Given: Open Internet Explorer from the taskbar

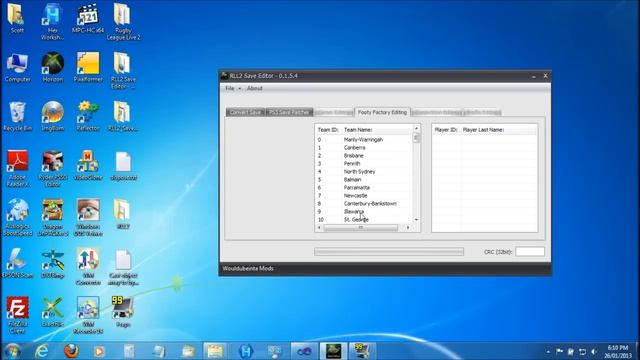Looking at the screenshot, I should click(x=42, y=351).
